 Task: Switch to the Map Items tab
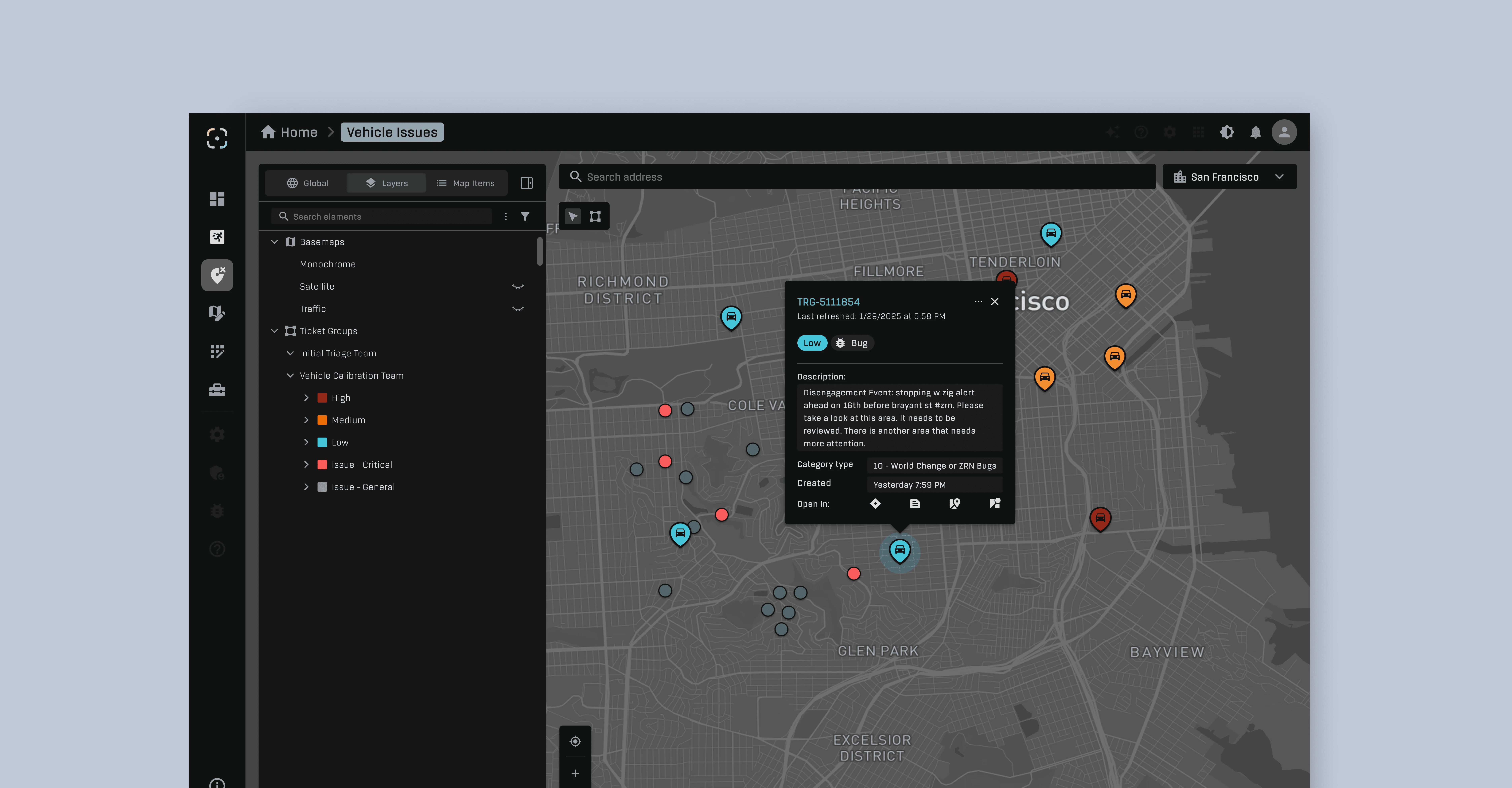(466, 183)
